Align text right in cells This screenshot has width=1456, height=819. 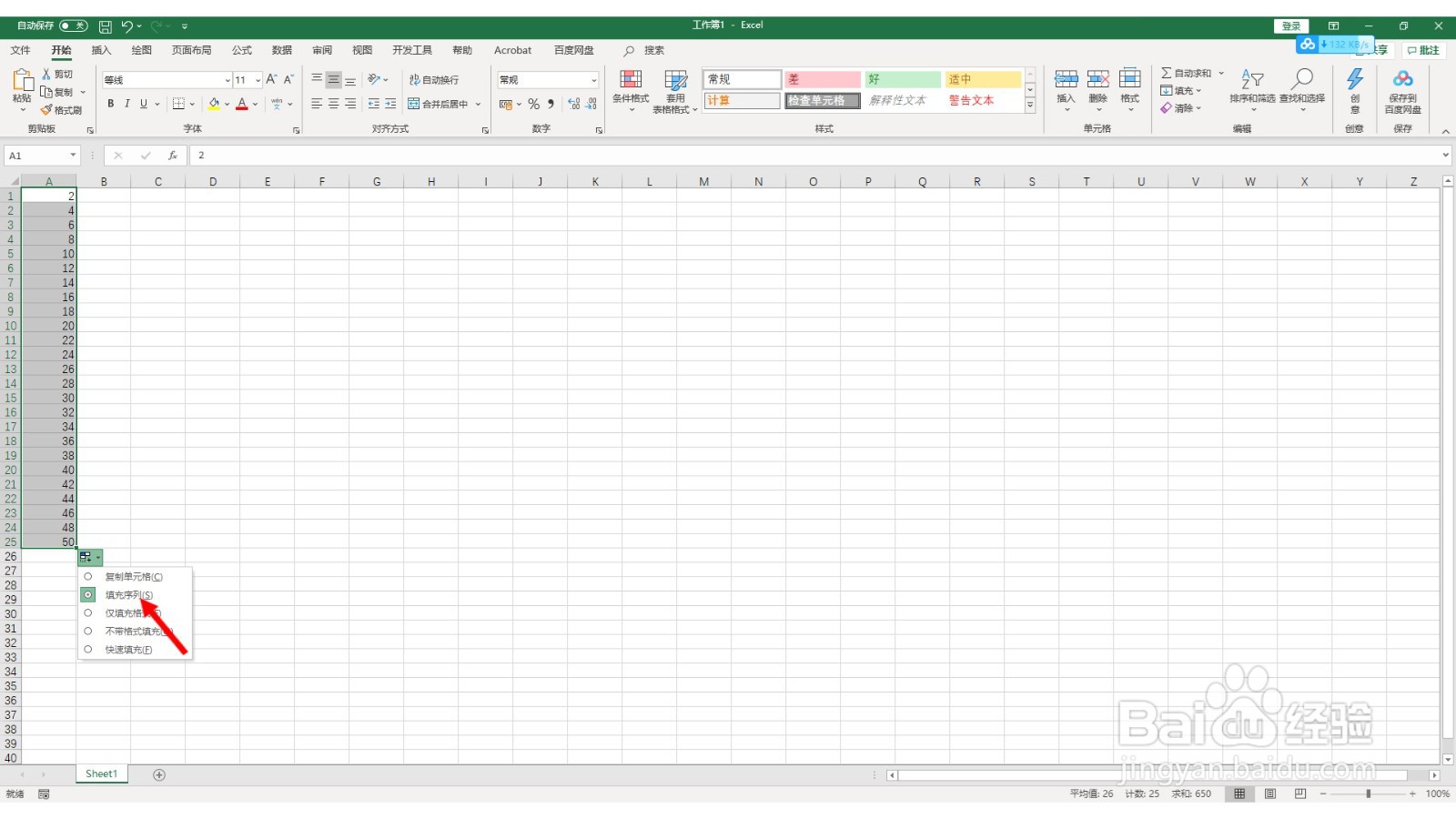pyautogui.click(x=350, y=104)
